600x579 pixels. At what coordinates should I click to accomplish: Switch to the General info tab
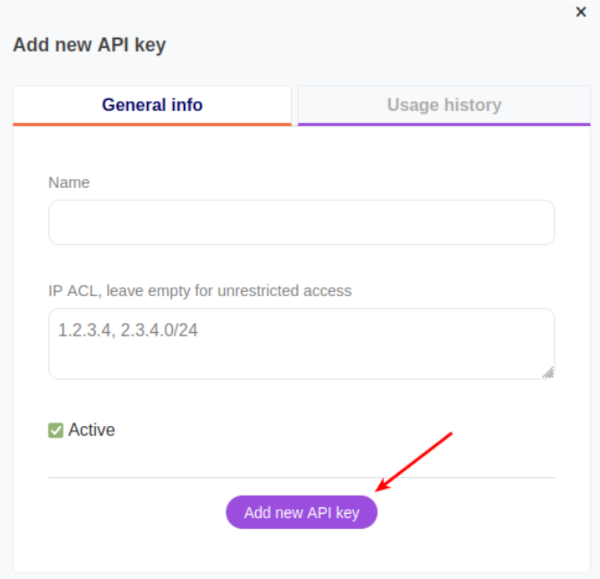[x=152, y=104]
